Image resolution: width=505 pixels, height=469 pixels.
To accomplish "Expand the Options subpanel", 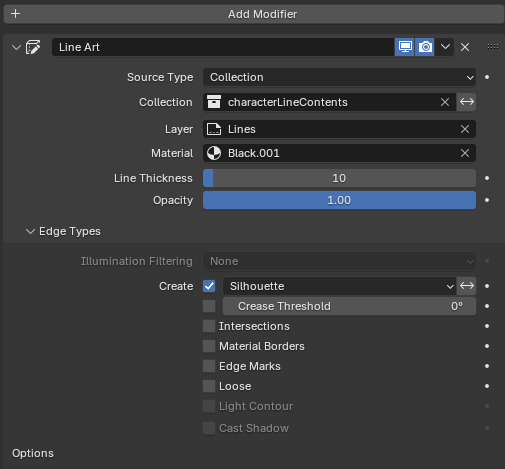I will 33,453.
